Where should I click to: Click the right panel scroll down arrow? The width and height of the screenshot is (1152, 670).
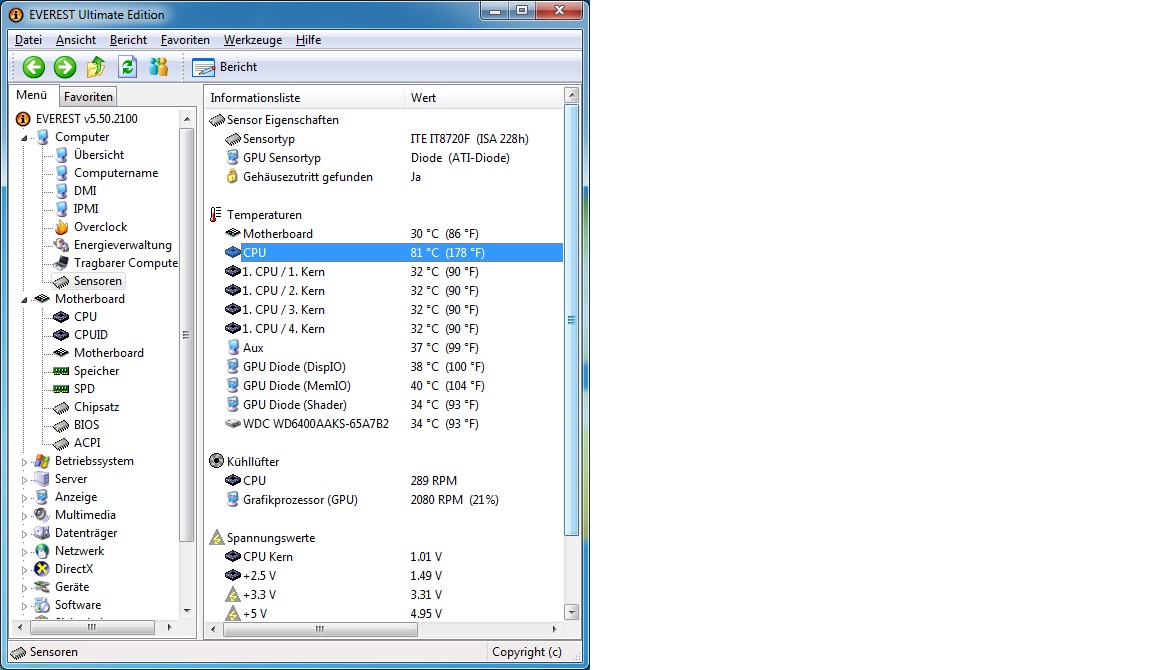coord(572,612)
